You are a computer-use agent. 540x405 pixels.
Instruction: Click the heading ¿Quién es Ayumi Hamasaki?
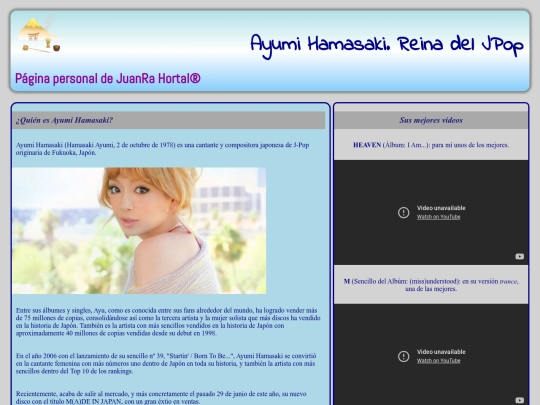(x=64, y=120)
